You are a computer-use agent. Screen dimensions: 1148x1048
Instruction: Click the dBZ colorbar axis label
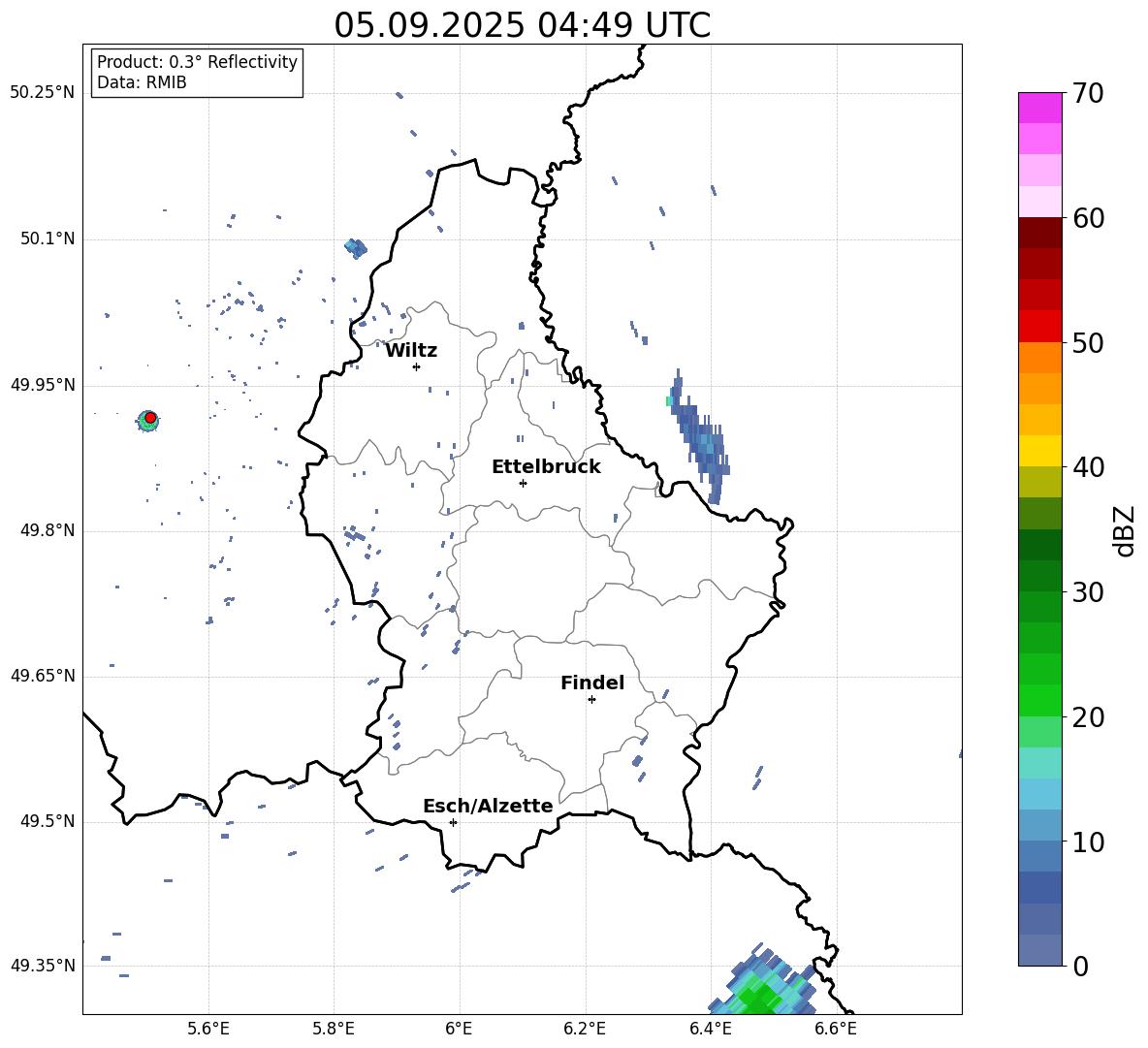1125,530
